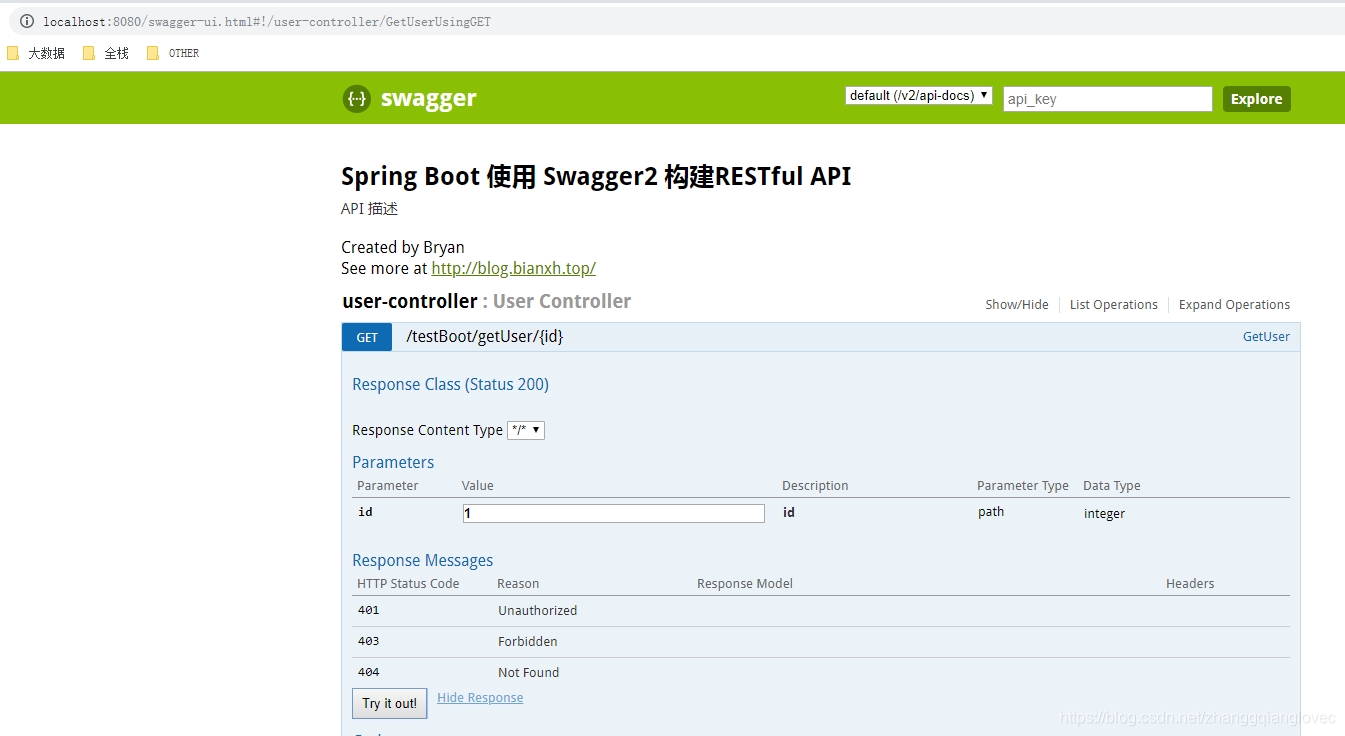The image size is (1345, 736).
Task: Click List Operations link
Action: 1114,305
